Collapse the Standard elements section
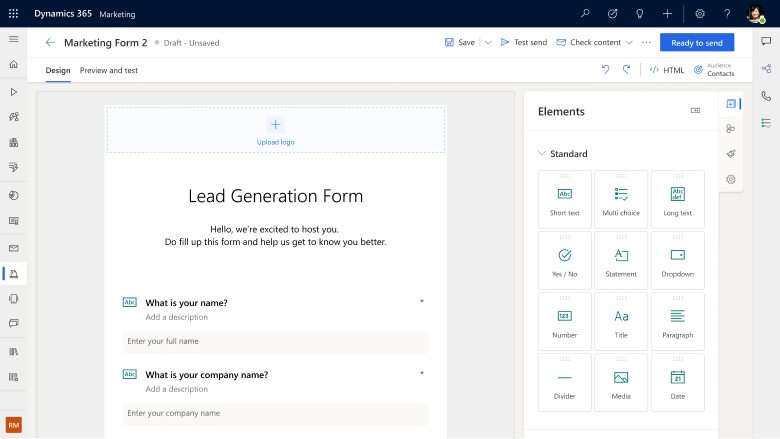Screen dimensions: 780x439 (542, 154)
